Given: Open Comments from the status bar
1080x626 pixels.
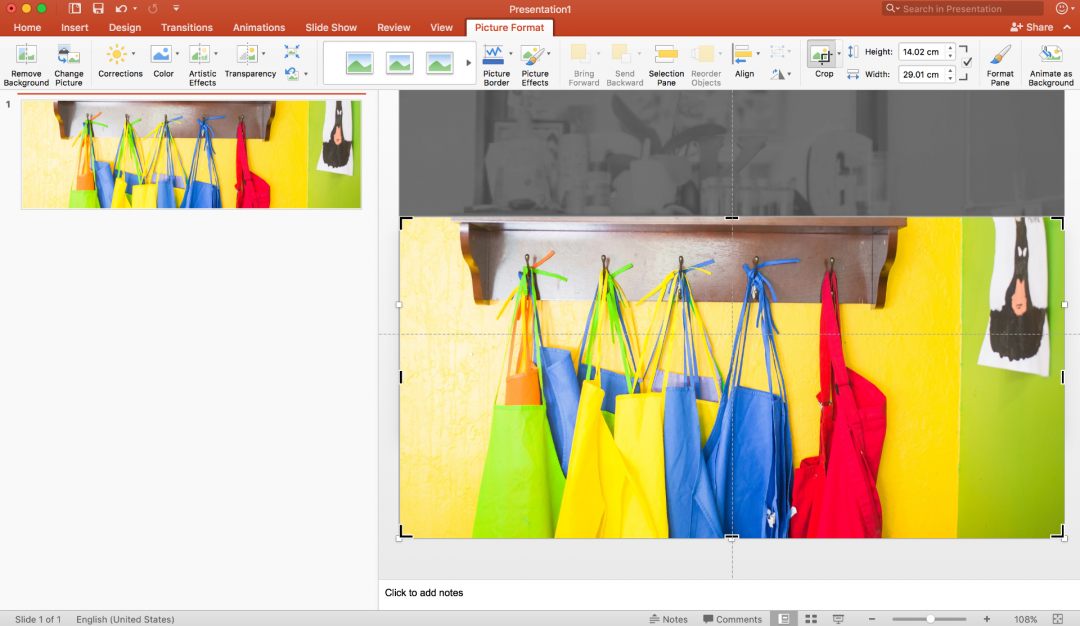Looking at the screenshot, I should click(732, 619).
